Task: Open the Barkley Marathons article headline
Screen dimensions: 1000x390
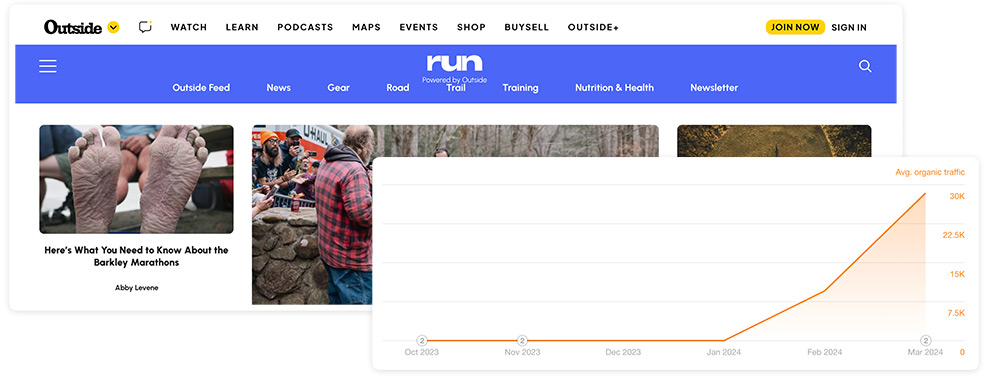Action: (136, 256)
